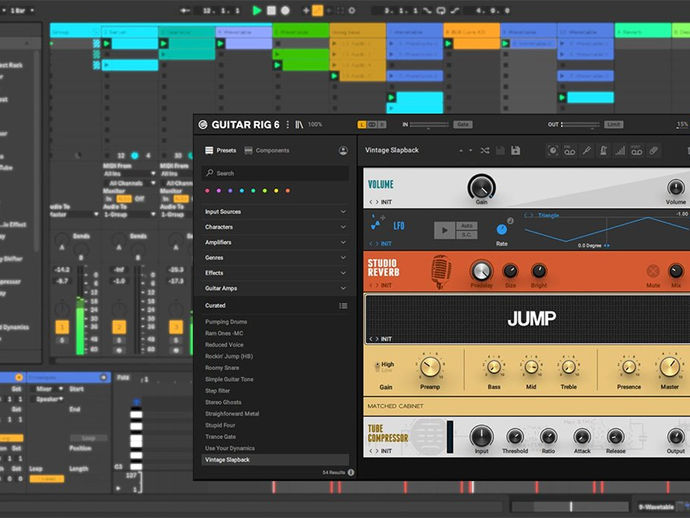Expand the Effects category
690x518 pixels.
coord(275,273)
